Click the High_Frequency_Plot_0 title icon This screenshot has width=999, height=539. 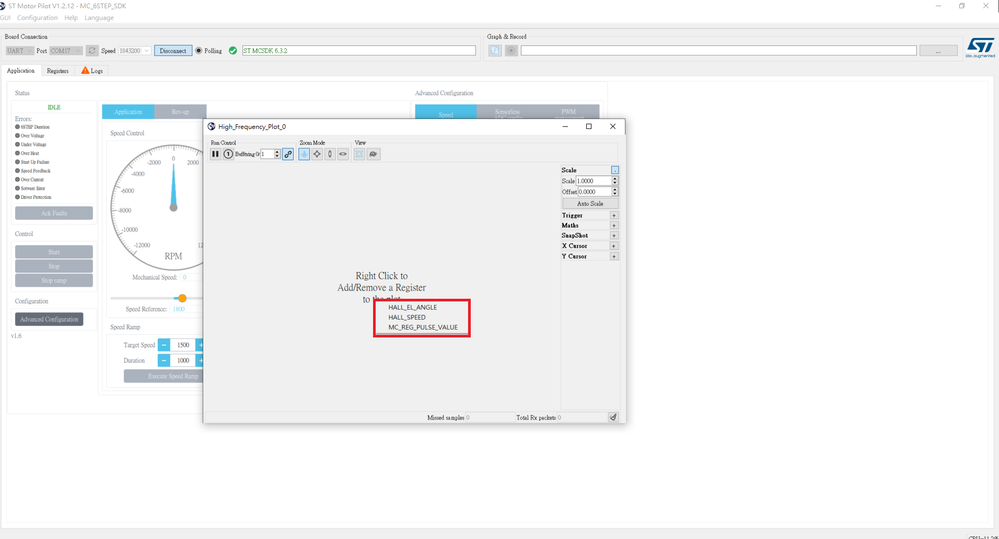pos(212,126)
